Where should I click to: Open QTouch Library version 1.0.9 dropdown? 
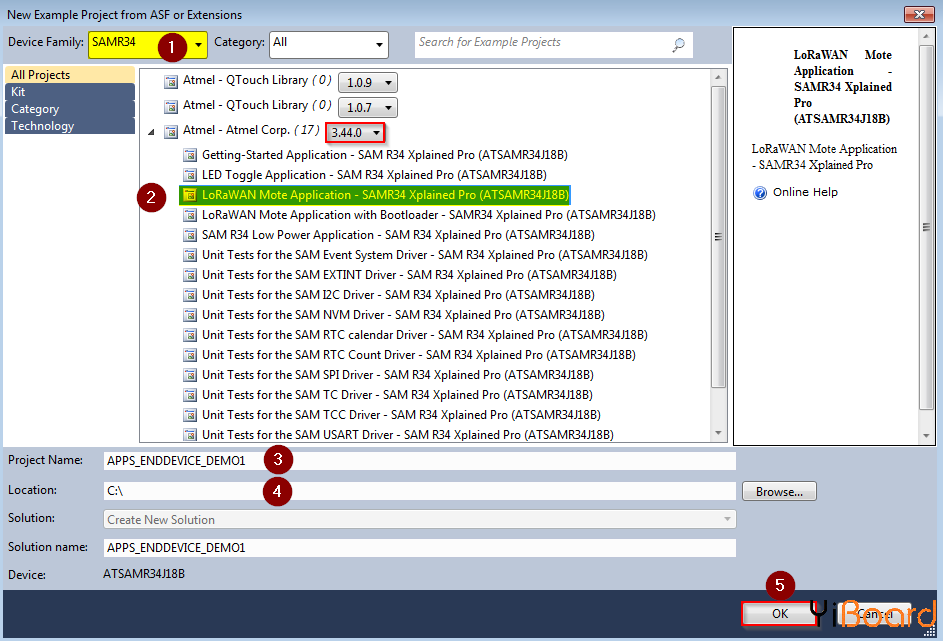click(367, 82)
